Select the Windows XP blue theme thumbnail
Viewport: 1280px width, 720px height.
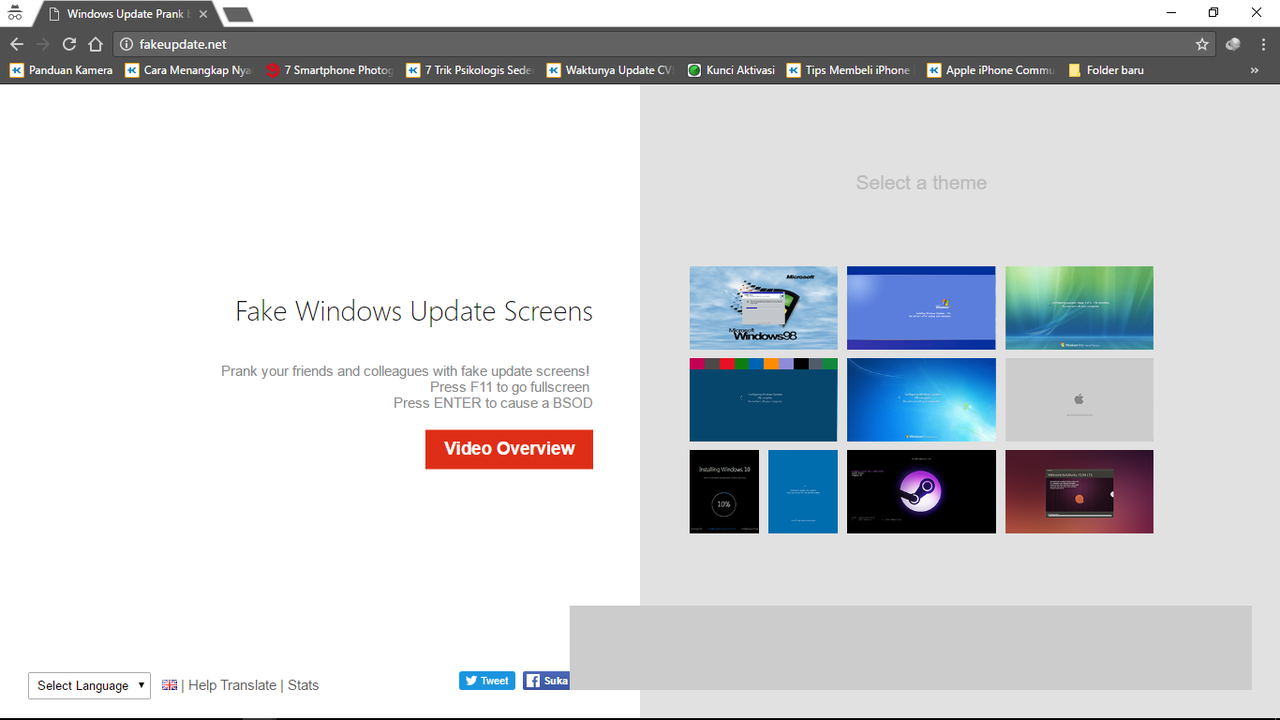[921, 308]
